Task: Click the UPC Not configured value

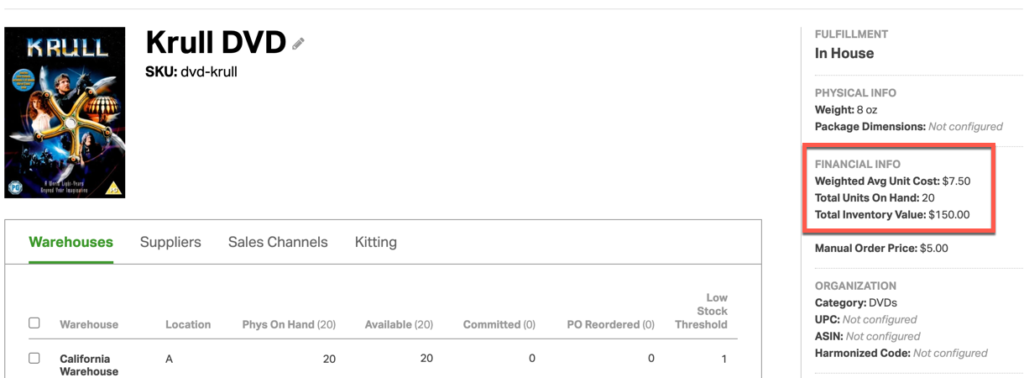Action: 879,320
